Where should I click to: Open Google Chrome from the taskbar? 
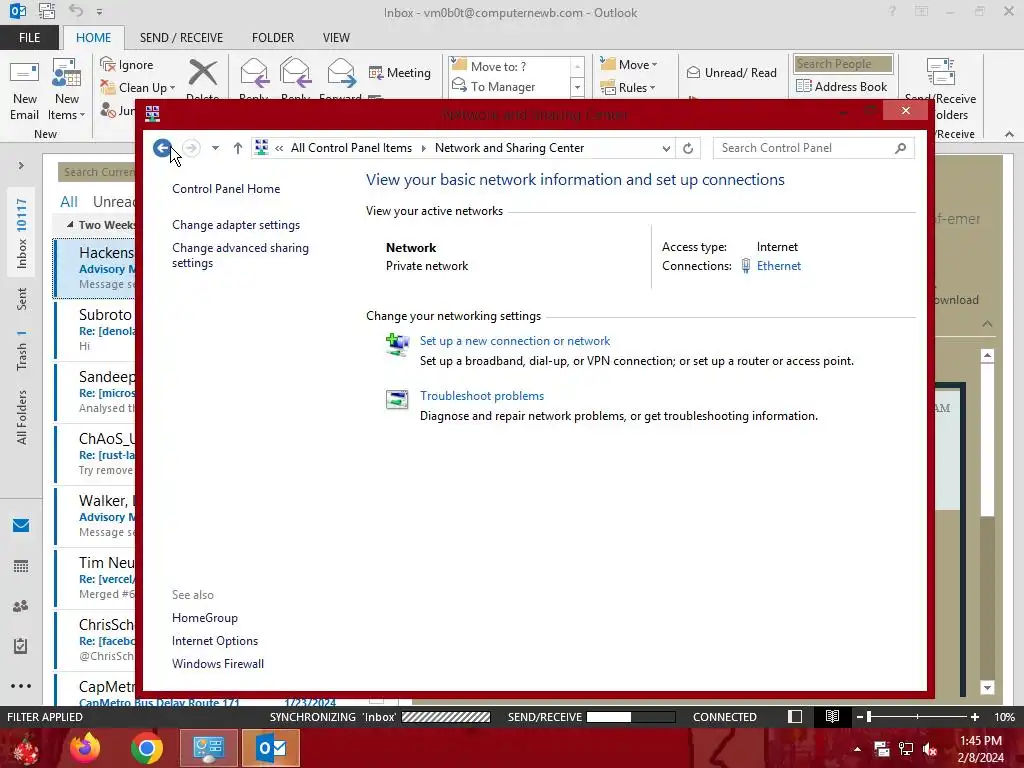146,748
